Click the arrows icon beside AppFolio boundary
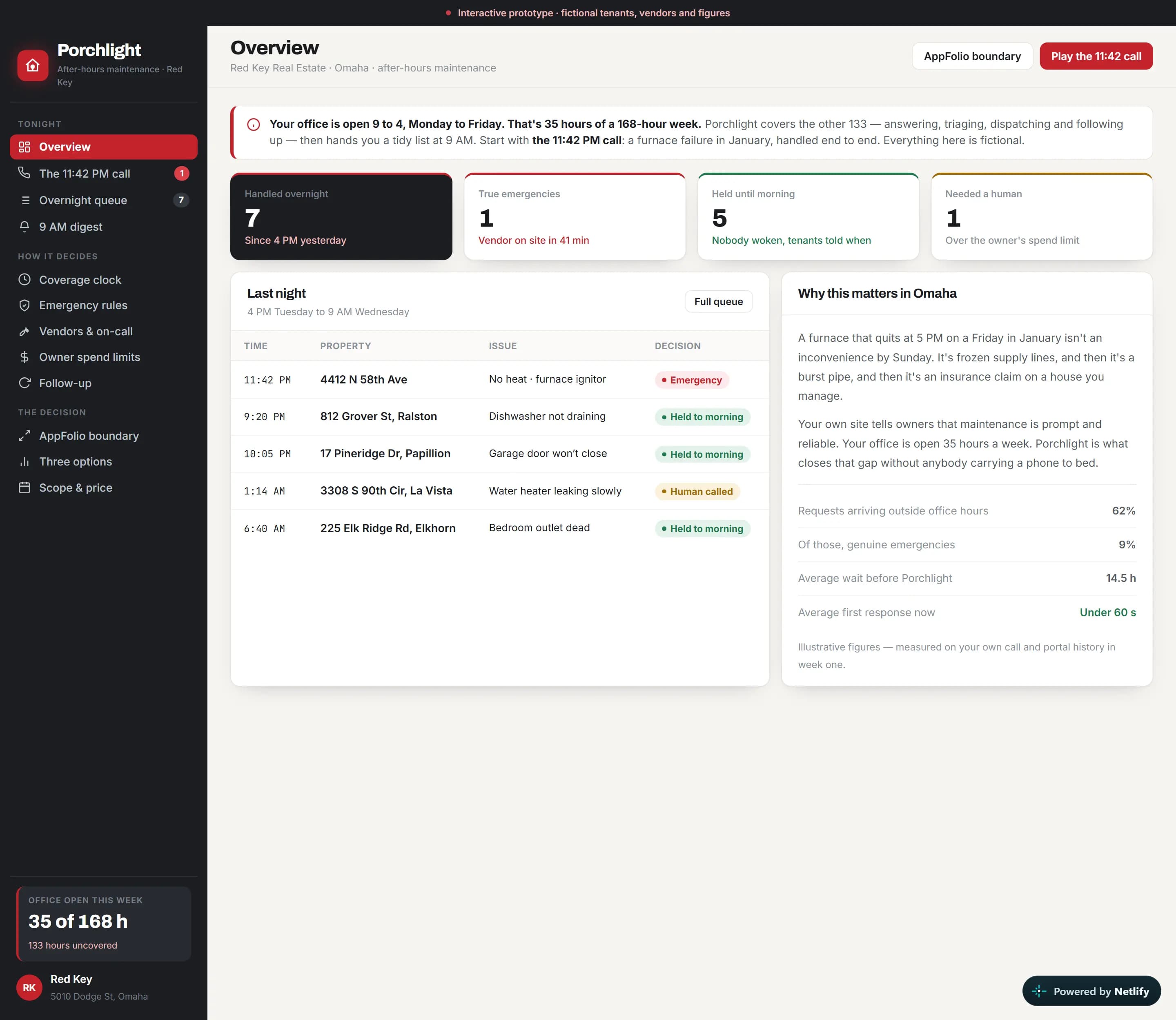Image resolution: width=1176 pixels, height=1020 pixels. click(24, 435)
